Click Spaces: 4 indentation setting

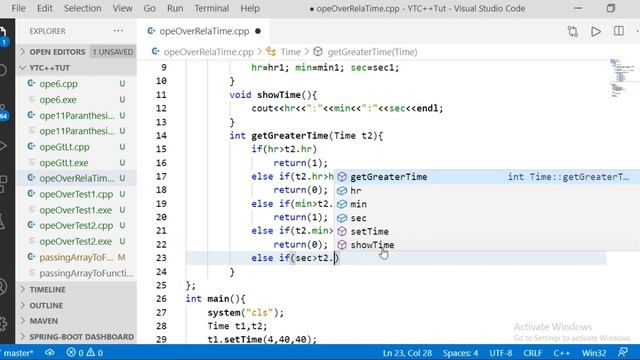pyautogui.click(x=460, y=353)
